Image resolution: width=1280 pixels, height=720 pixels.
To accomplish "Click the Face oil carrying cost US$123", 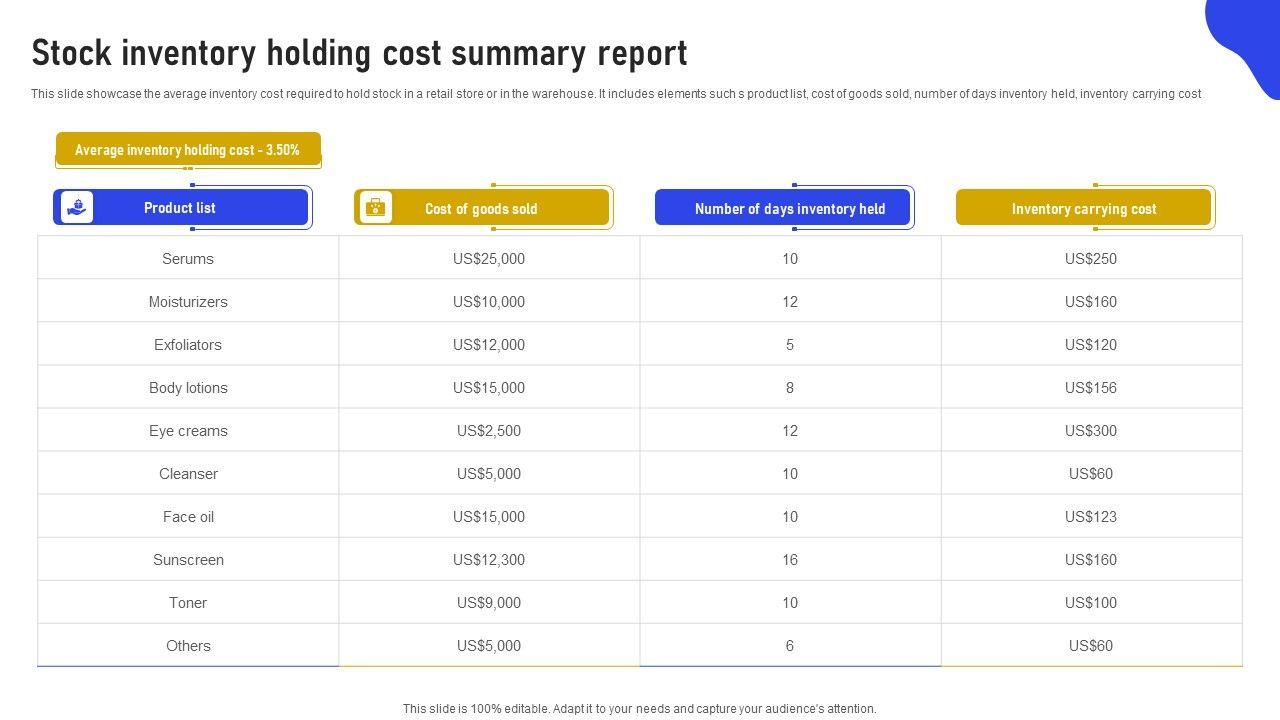I will coord(1090,517).
